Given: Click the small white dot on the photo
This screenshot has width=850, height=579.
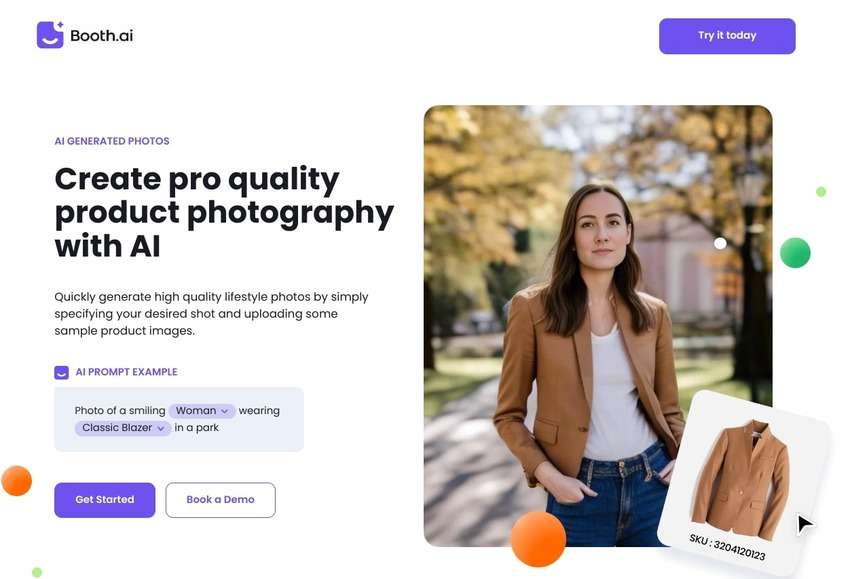Looking at the screenshot, I should pyautogui.click(x=720, y=243).
